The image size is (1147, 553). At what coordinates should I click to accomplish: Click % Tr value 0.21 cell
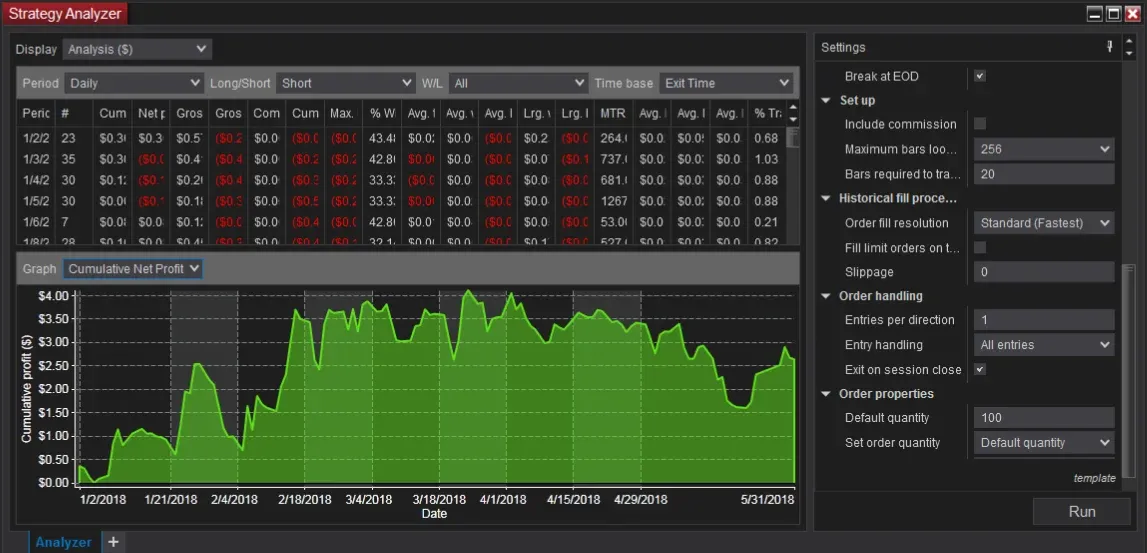coord(767,222)
